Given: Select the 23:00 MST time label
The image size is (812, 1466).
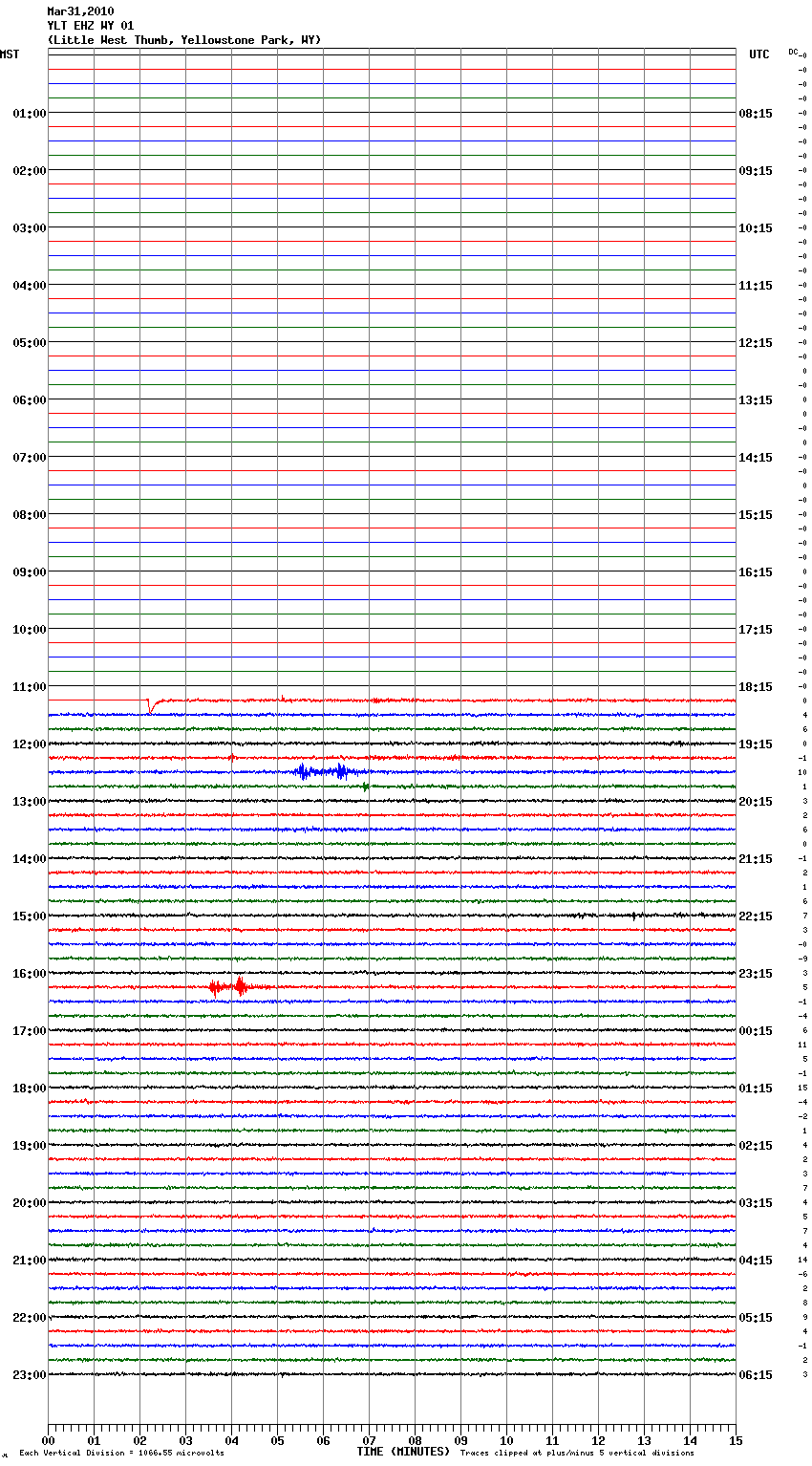Looking at the screenshot, I should (x=30, y=1375).
